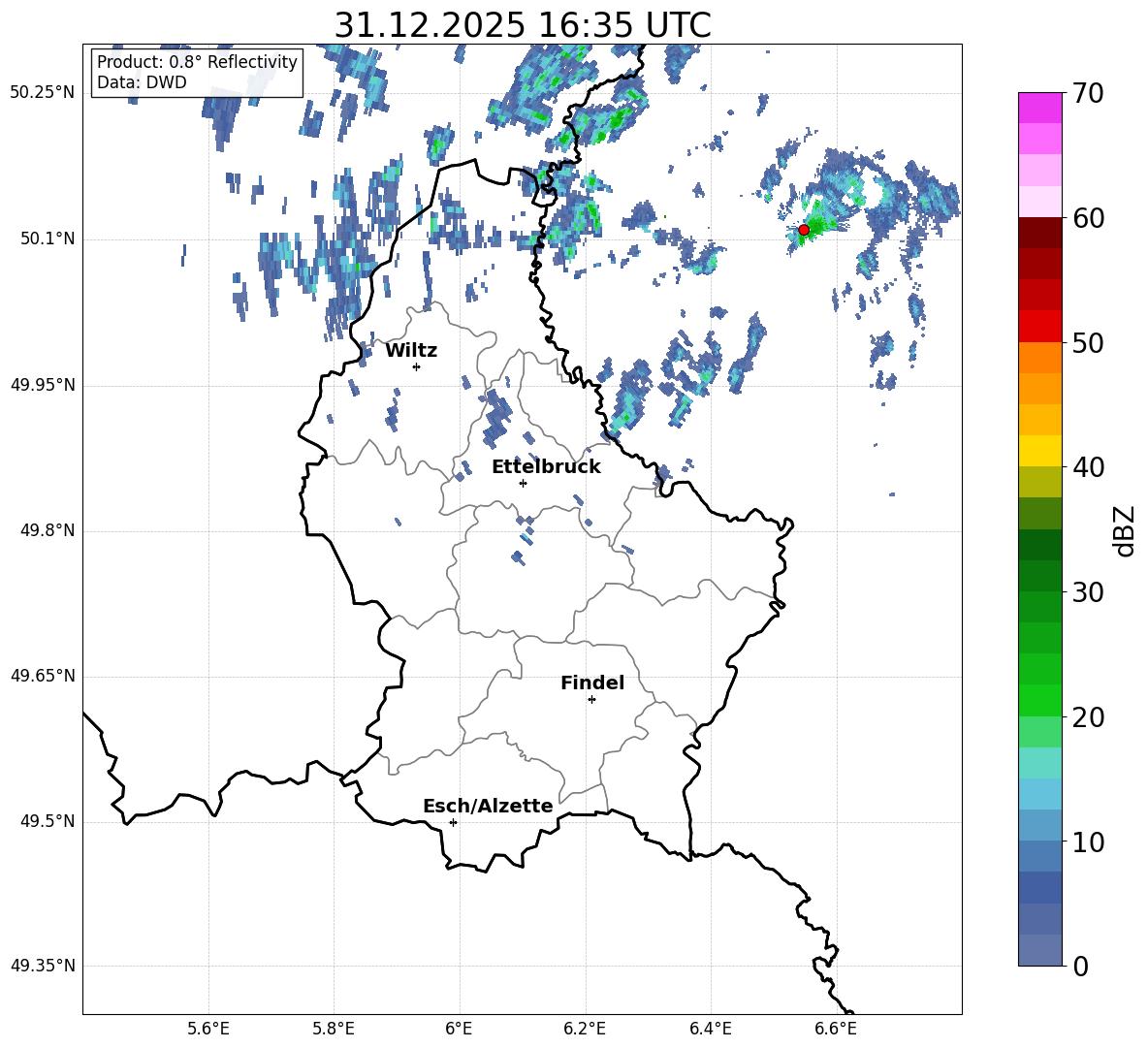Image resolution: width=1148 pixels, height=1048 pixels.
Task: Click the Esch/Alzette station cross marker
Action: pyautogui.click(x=453, y=822)
